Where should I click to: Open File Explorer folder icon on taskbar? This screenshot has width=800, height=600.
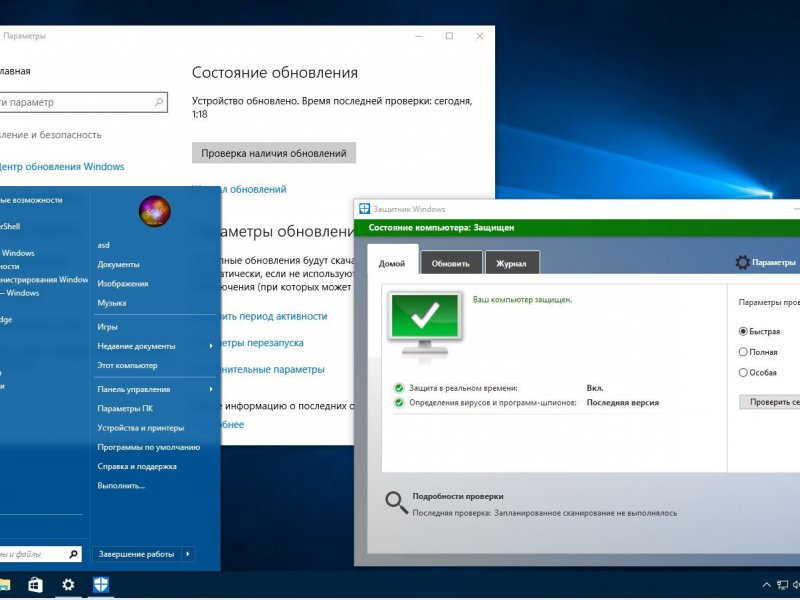(5, 585)
